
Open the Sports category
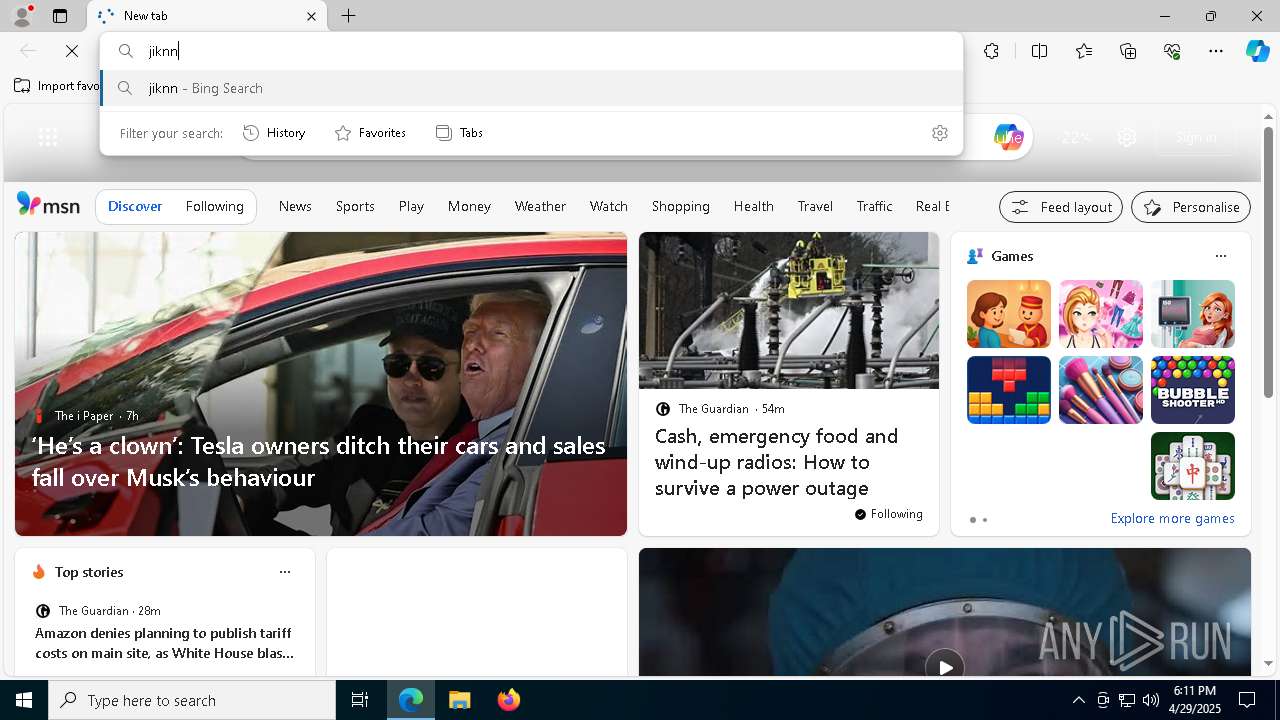point(355,206)
